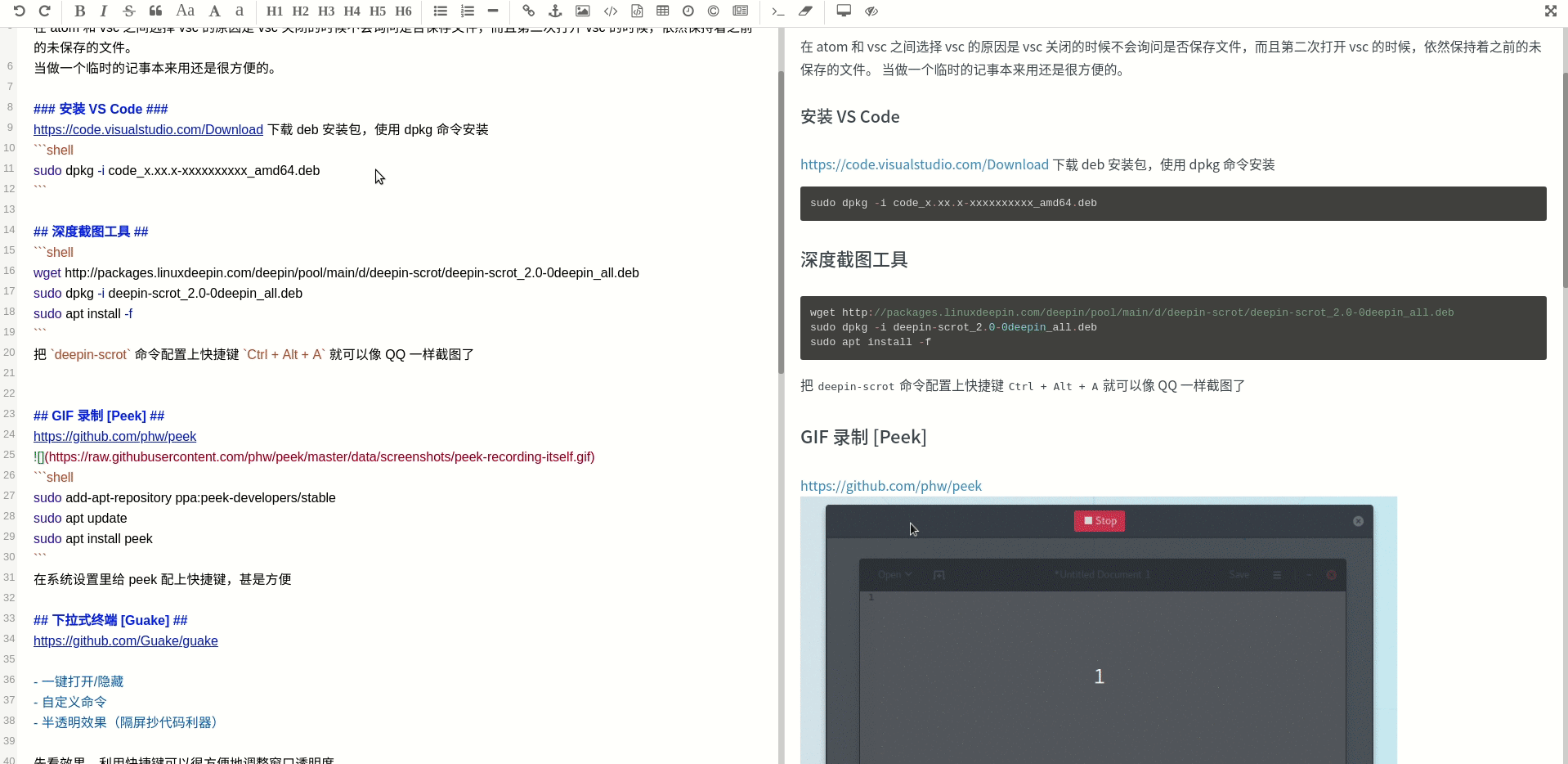Click the Peek recording GIF thumbnail
Image resolution: width=1568 pixels, height=764 pixels.
tap(1099, 631)
